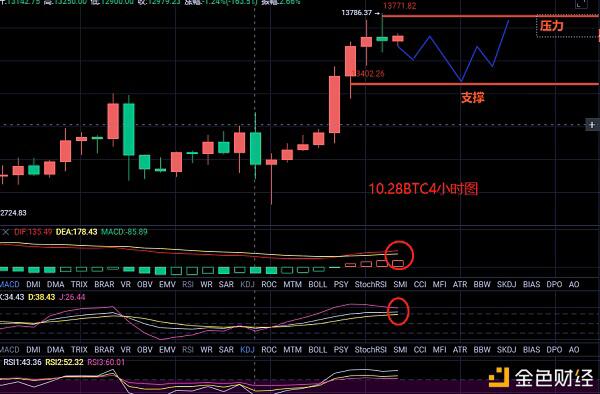This screenshot has height=394, width=600.
Task: Click the plus icon on the crosshair price axis
Action: pos(592,125)
